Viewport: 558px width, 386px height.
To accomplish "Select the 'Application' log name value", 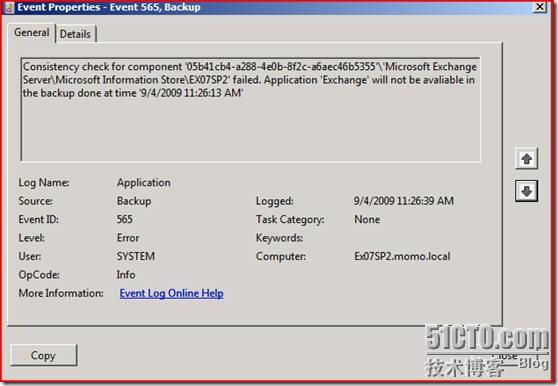I will point(144,183).
